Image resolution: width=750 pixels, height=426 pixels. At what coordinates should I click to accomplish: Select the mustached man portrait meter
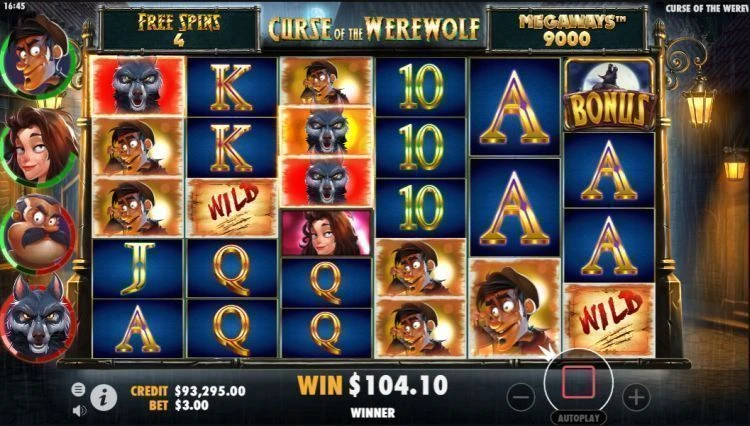(x=38, y=234)
